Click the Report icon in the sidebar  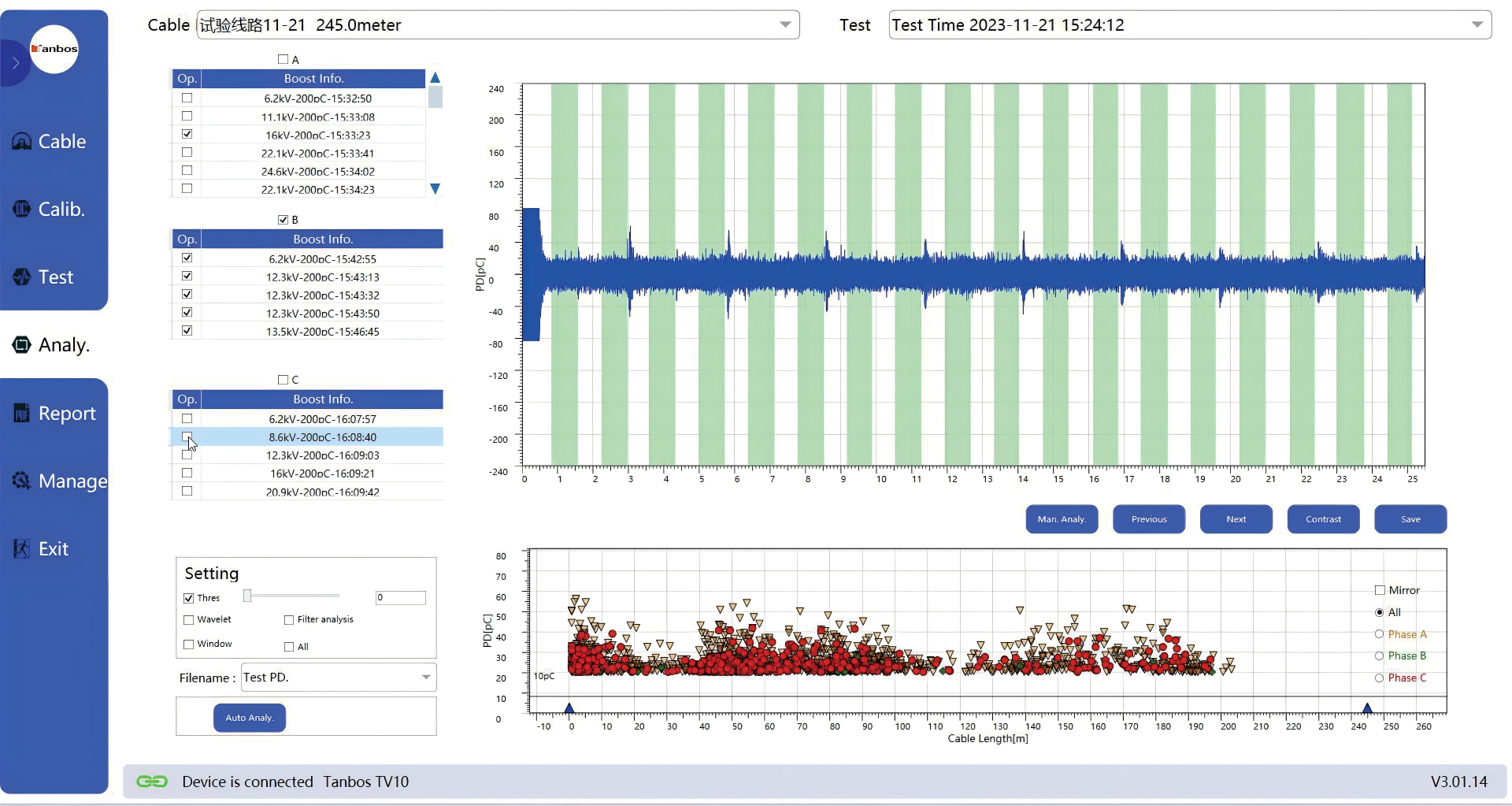[21, 413]
